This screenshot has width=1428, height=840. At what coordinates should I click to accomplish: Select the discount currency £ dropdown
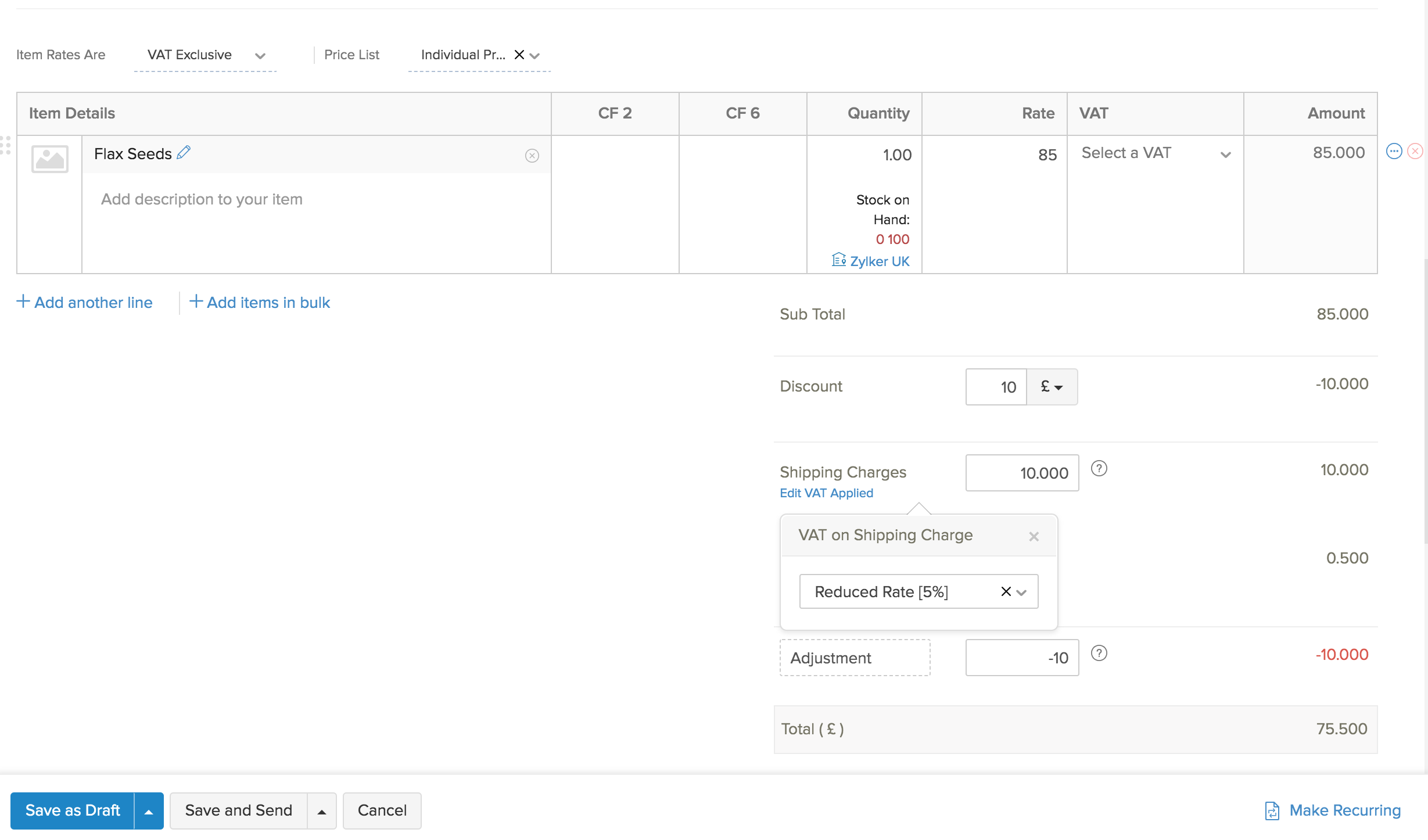[x=1051, y=386]
